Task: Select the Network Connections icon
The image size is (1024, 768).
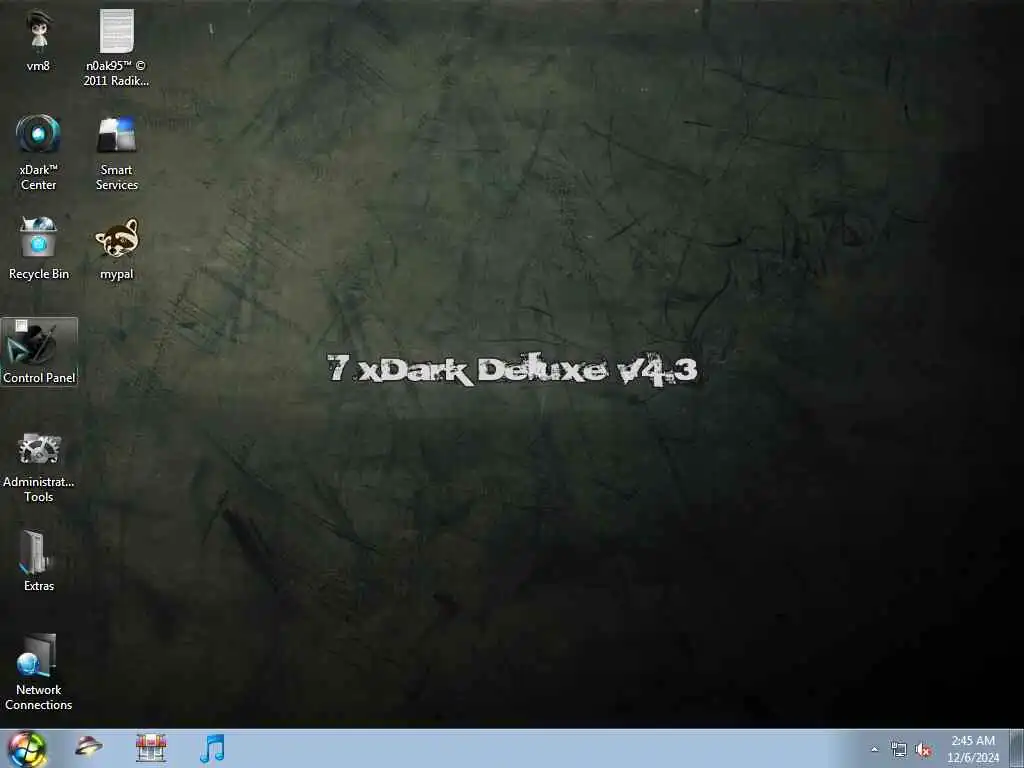Action: coord(39,671)
